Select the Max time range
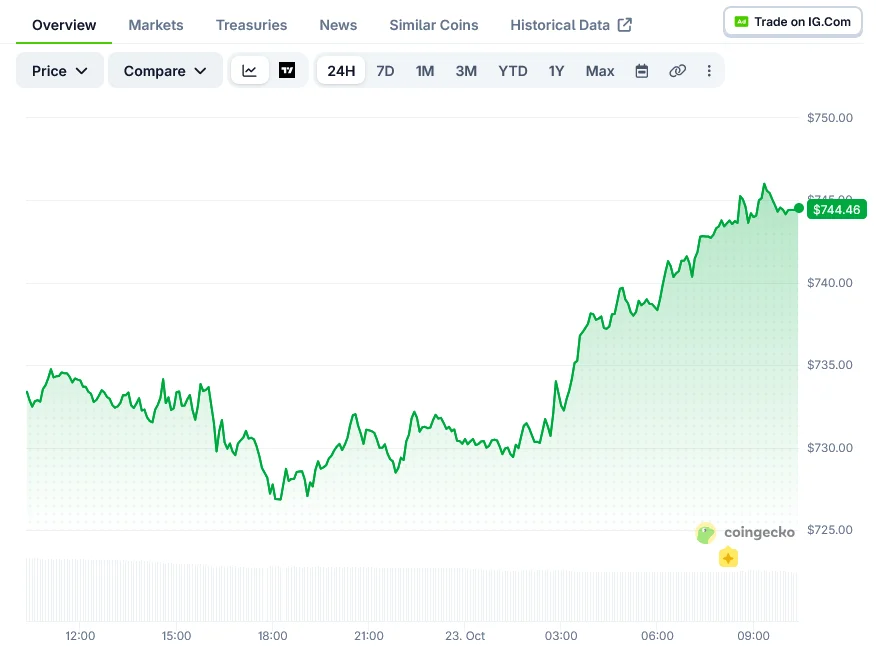This screenshot has width=876, height=650. click(599, 71)
